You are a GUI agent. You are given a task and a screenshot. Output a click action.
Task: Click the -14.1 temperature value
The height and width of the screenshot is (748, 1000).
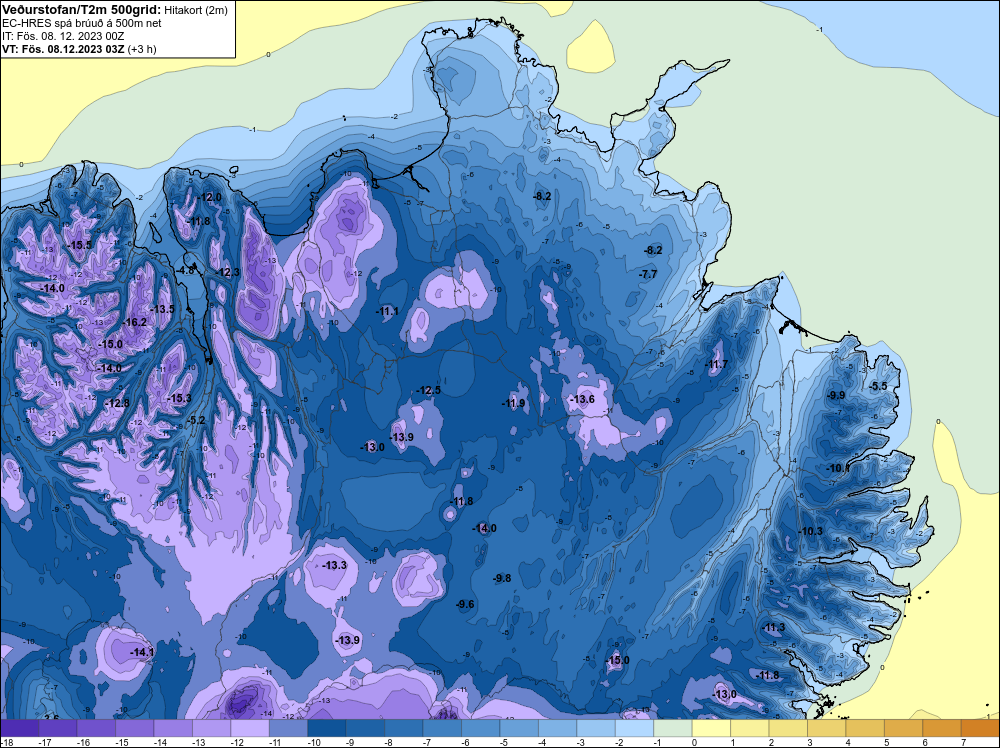[x=142, y=652]
